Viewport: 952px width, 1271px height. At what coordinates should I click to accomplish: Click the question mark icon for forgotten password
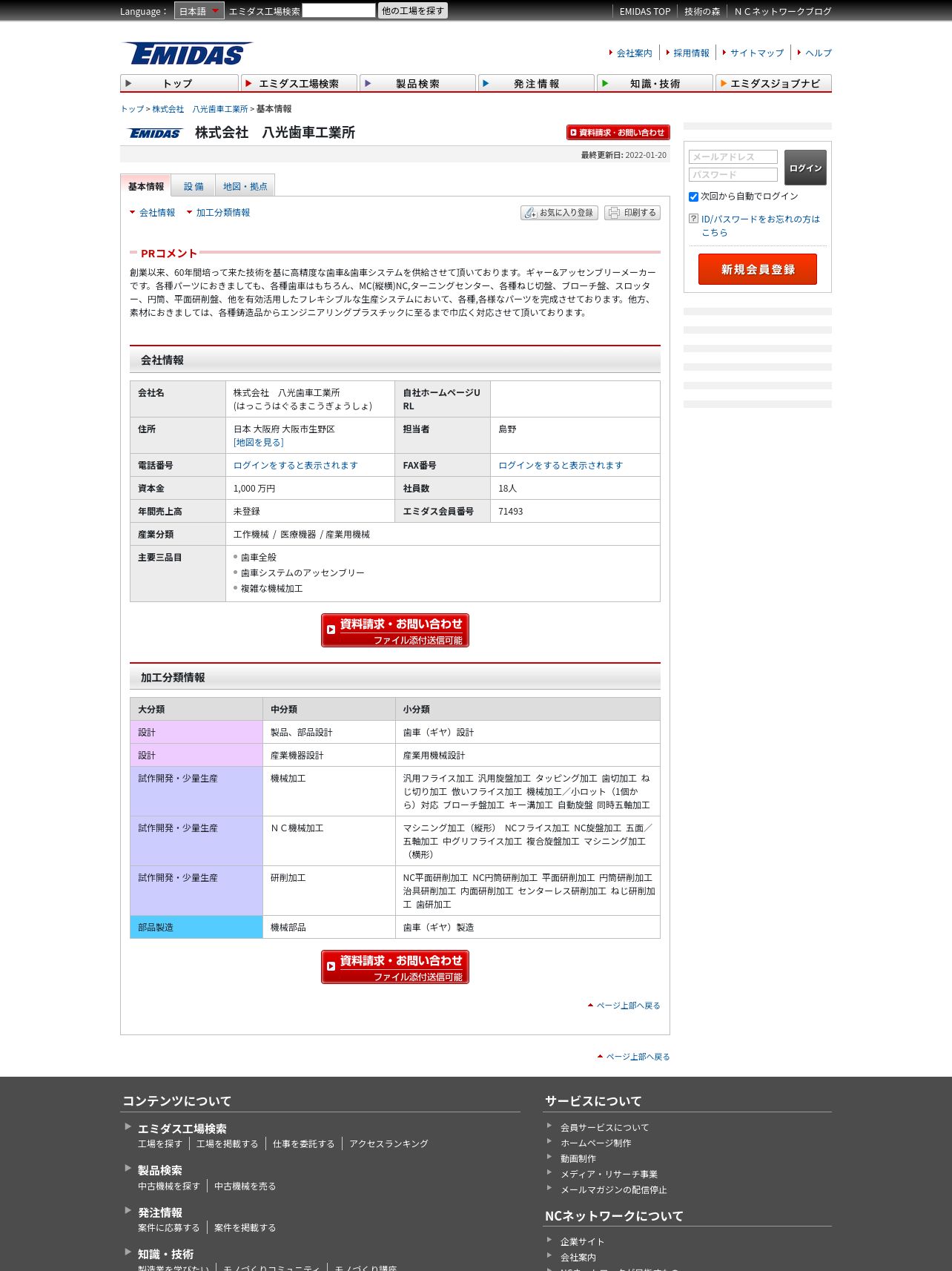click(693, 219)
